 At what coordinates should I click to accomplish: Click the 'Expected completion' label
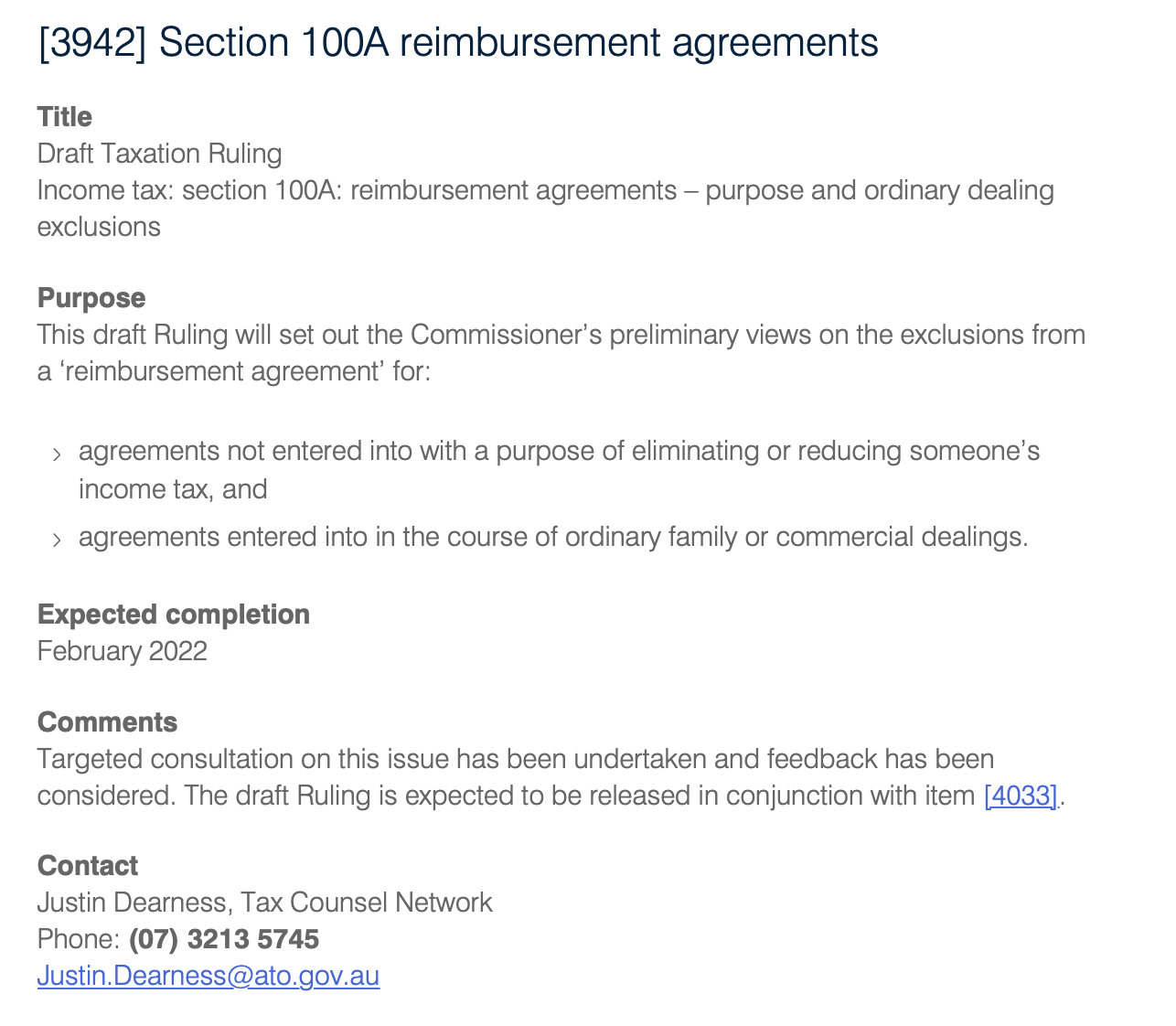[174, 615]
